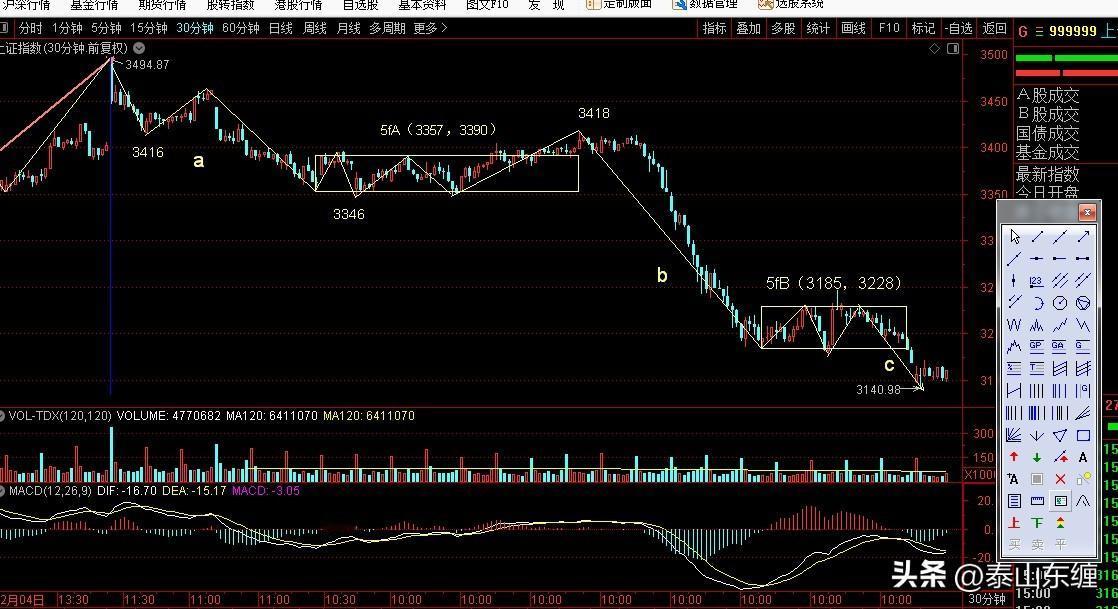
Task: Select the periodic vertical lines tool
Action: 1037,390
